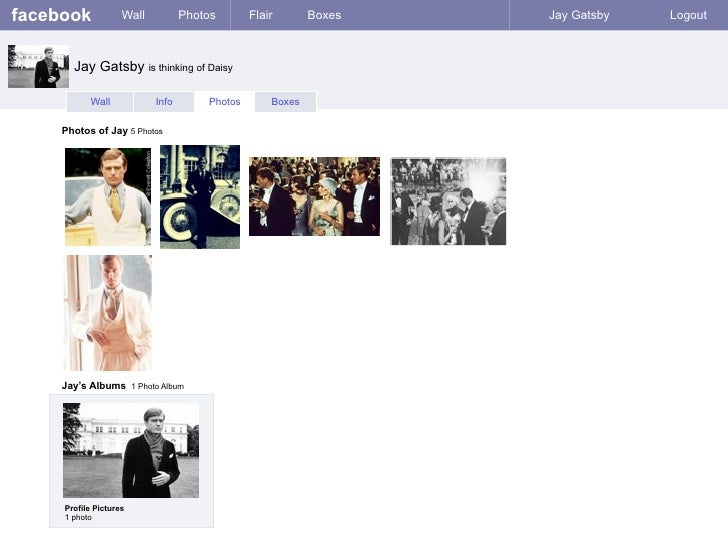Click the 'Photos of Jay' heading
Screen dimensions: 728x546
click(x=95, y=131)
